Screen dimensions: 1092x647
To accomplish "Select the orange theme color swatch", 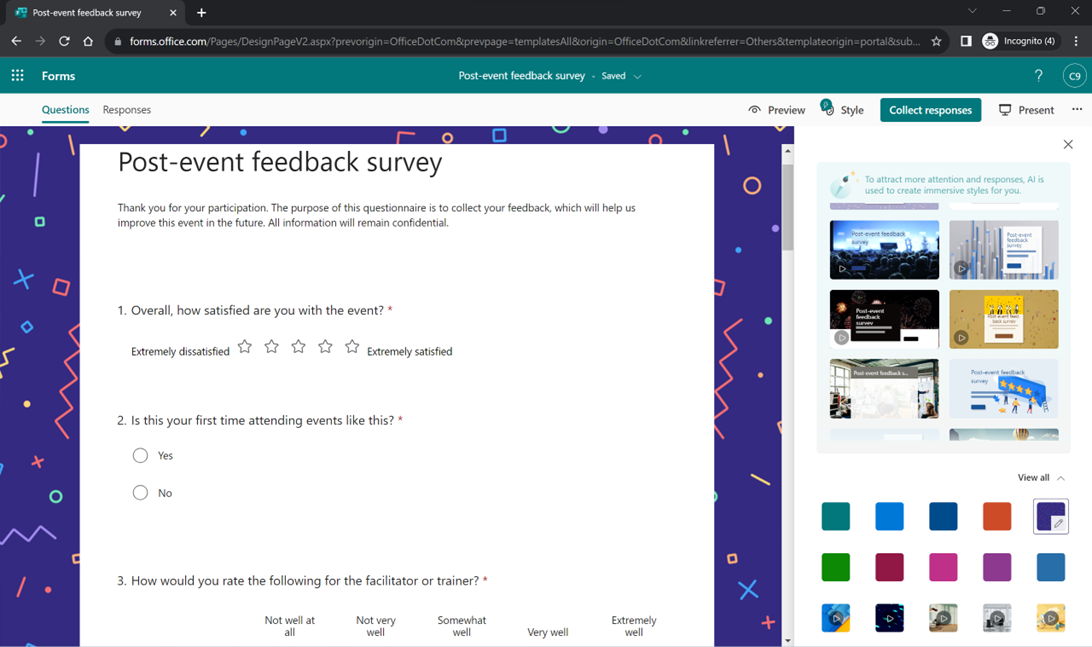I will pos(997,516).
